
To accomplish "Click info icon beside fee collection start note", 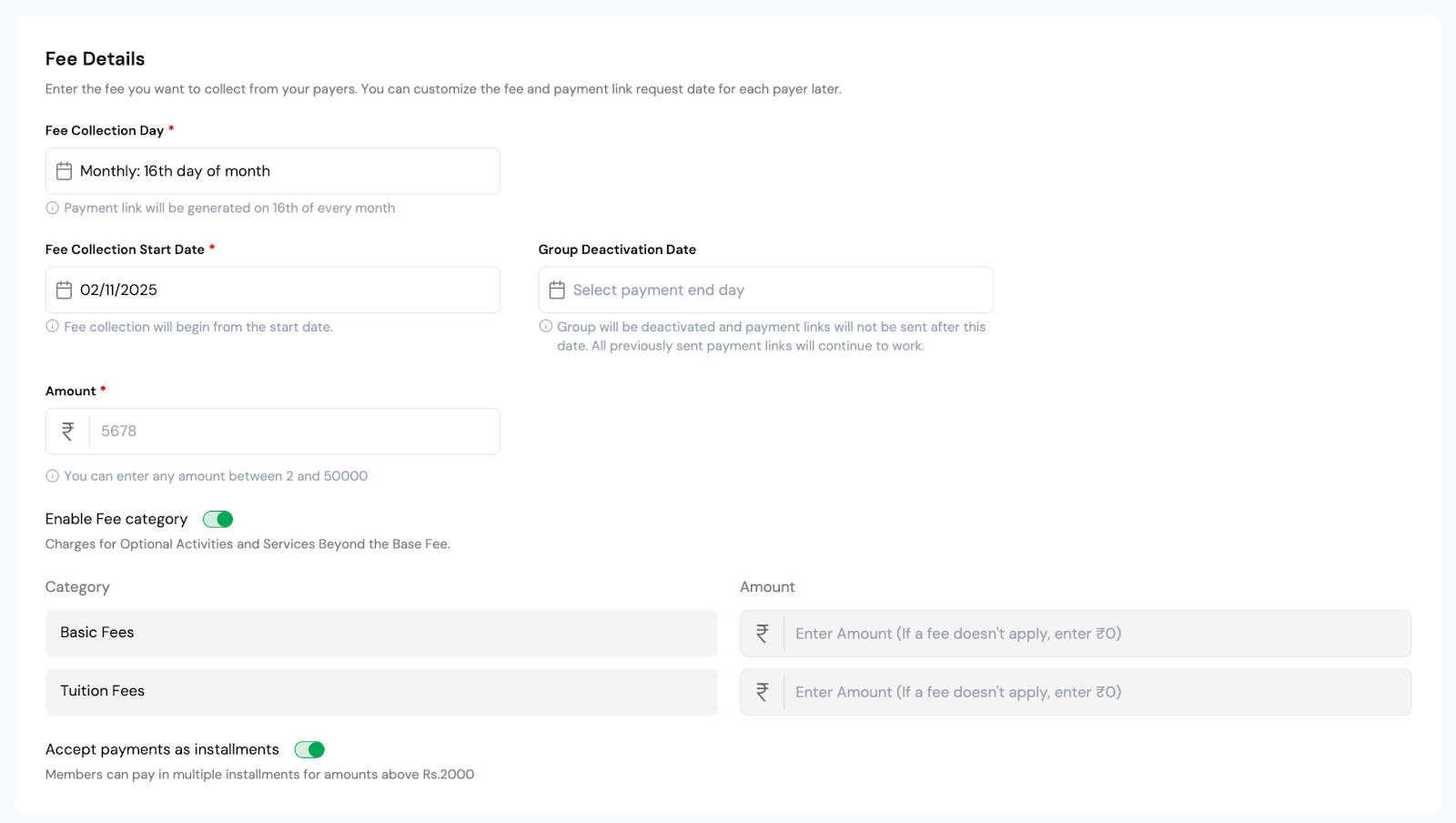I will tap(53, 326).
